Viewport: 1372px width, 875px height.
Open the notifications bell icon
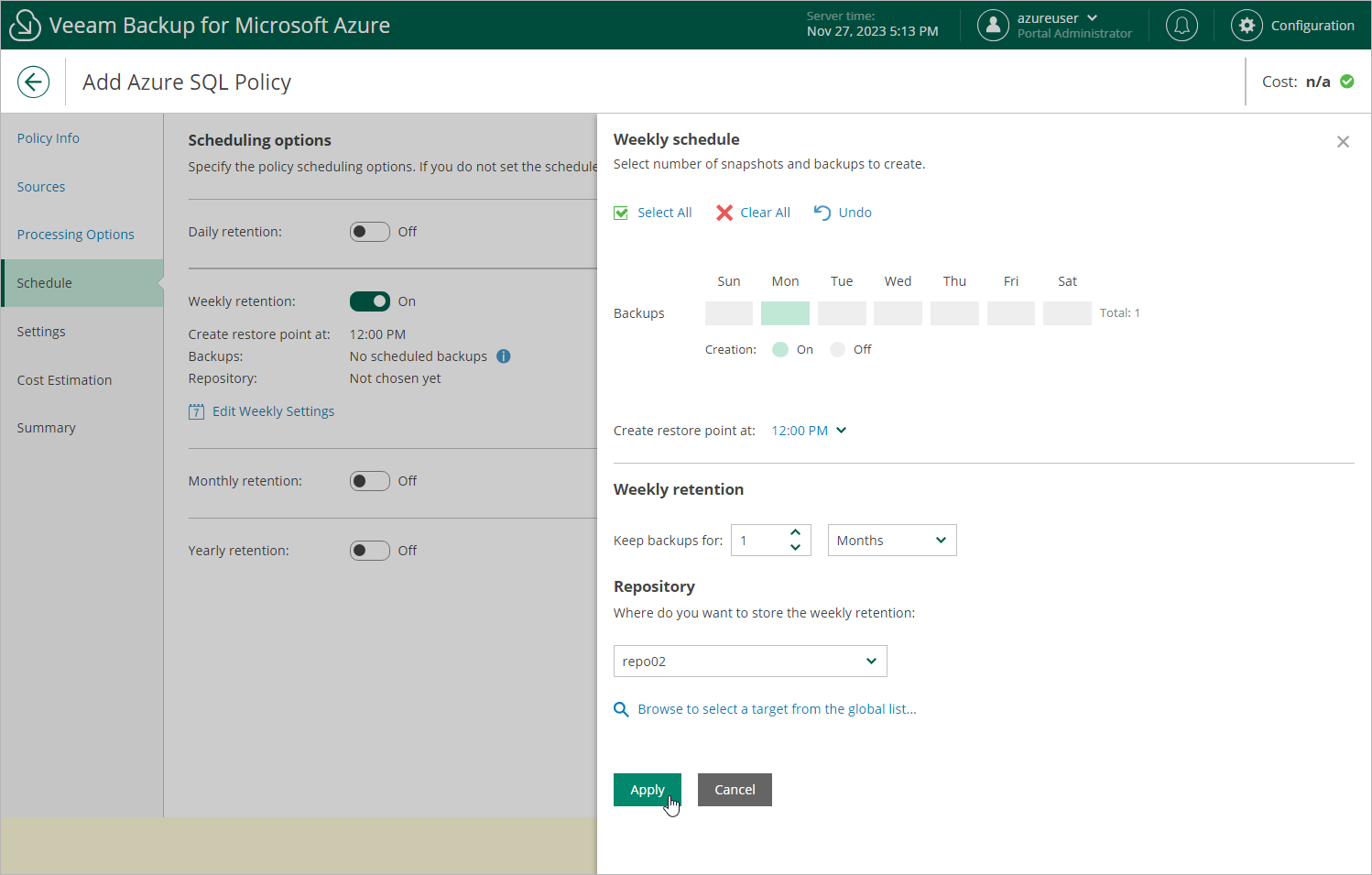pos(1181,26)
